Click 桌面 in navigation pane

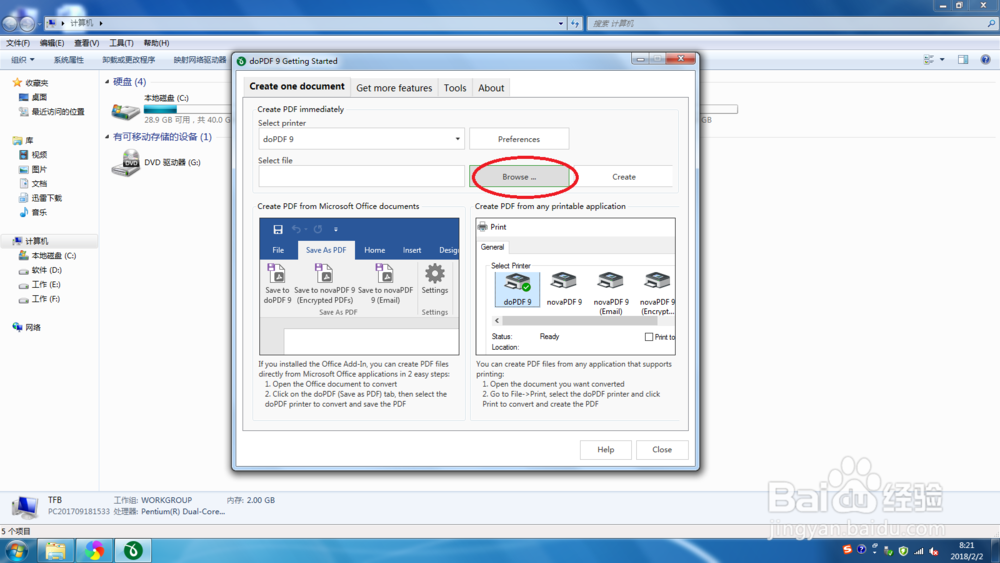point(39,98)
